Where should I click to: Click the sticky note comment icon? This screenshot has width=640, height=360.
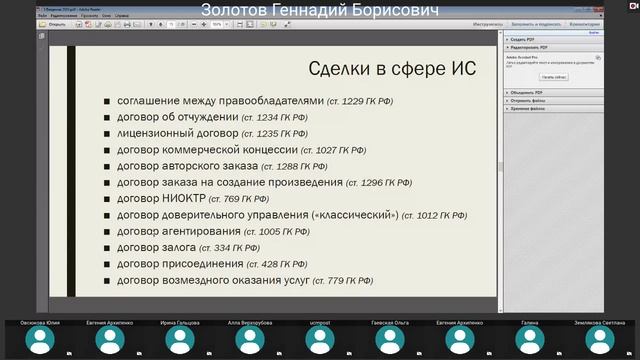(263, 24)
